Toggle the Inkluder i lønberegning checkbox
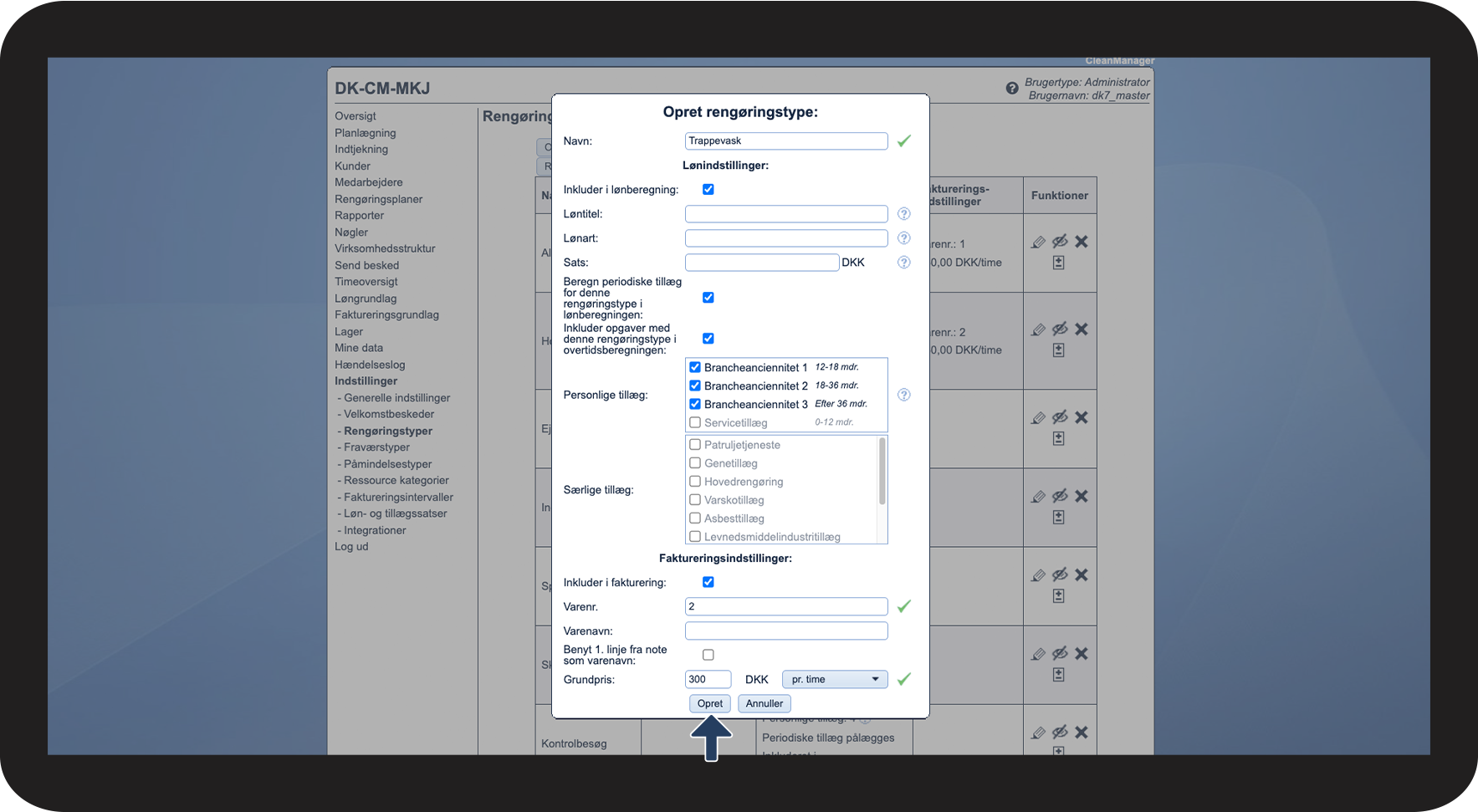 [x=708, y=190]
